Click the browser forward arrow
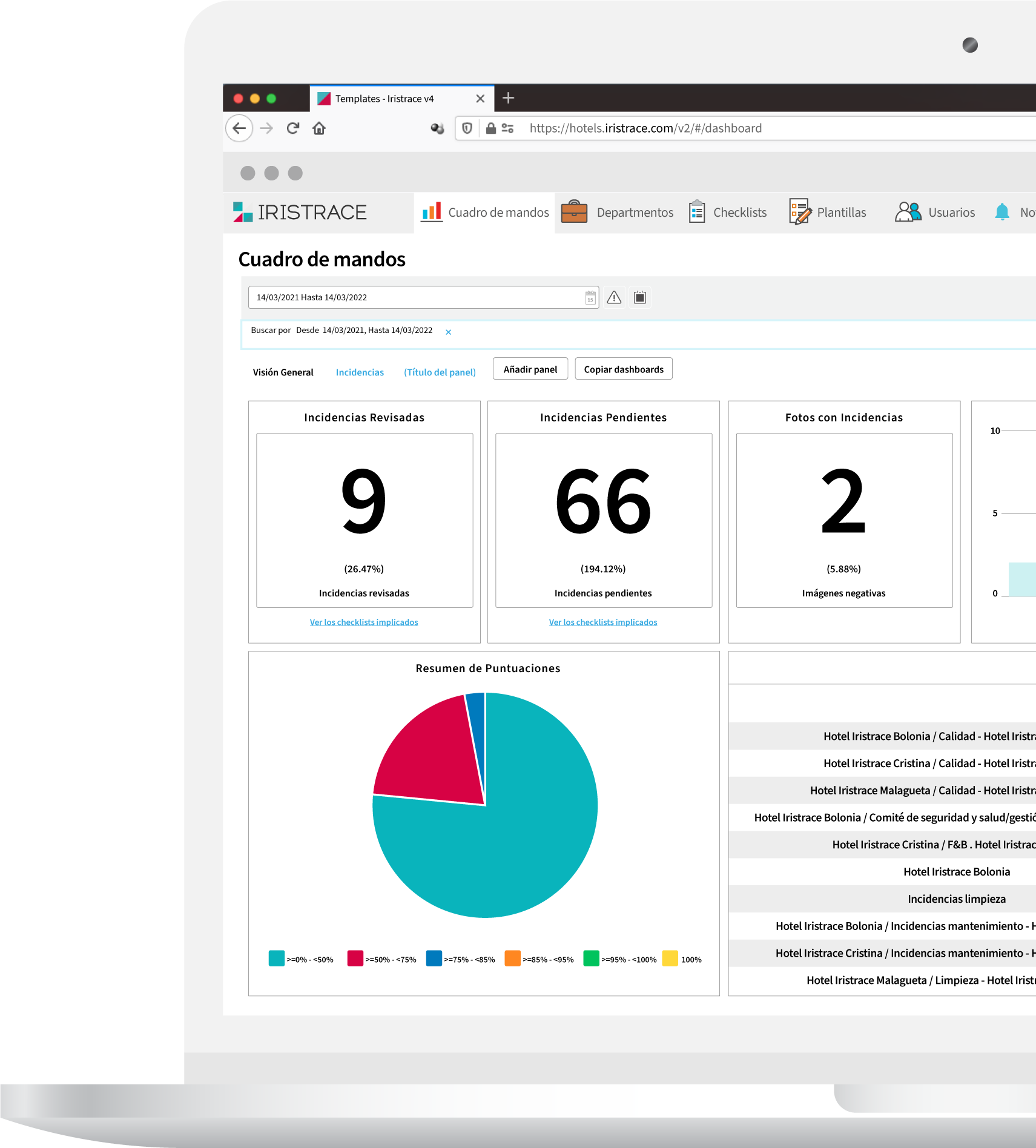 click(x=266, y=128)
